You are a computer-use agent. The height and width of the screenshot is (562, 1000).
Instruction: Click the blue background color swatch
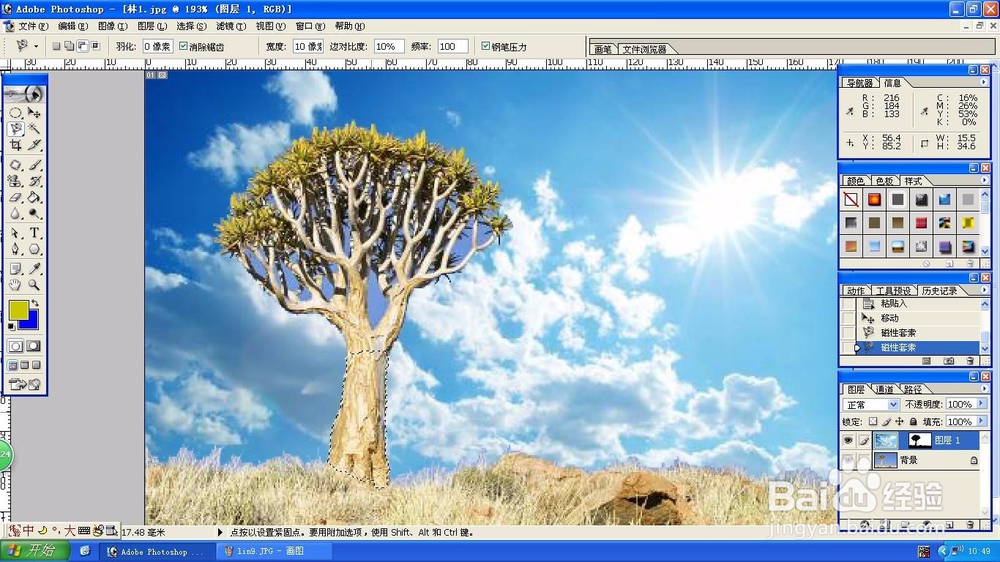[32, 322]
